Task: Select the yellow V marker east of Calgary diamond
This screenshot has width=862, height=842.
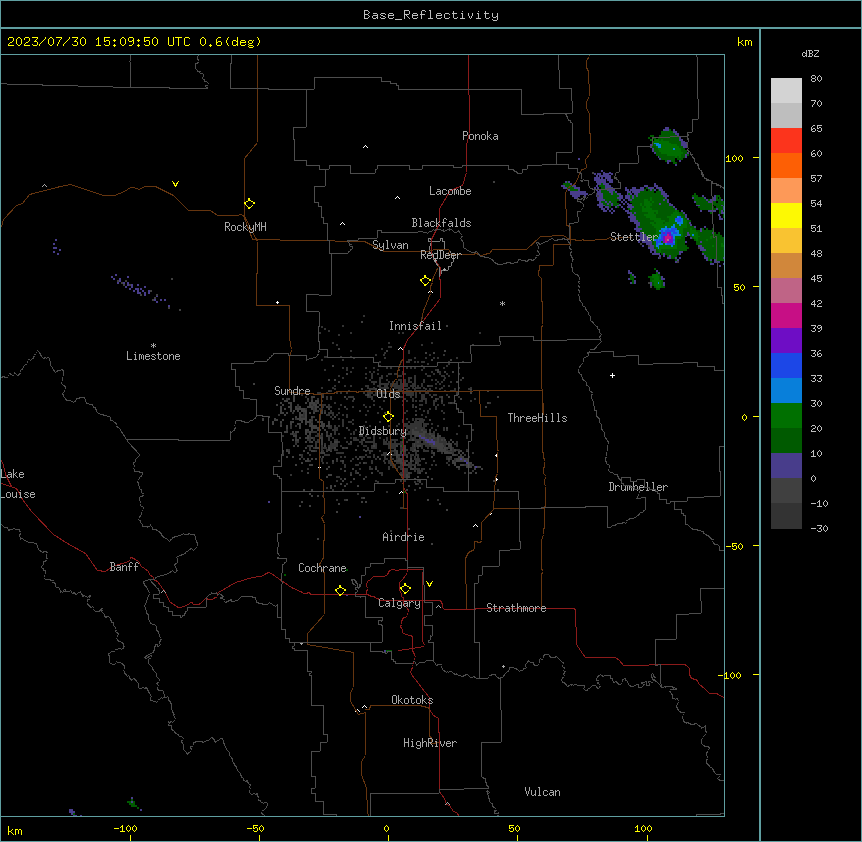Action: coord(429,584)
